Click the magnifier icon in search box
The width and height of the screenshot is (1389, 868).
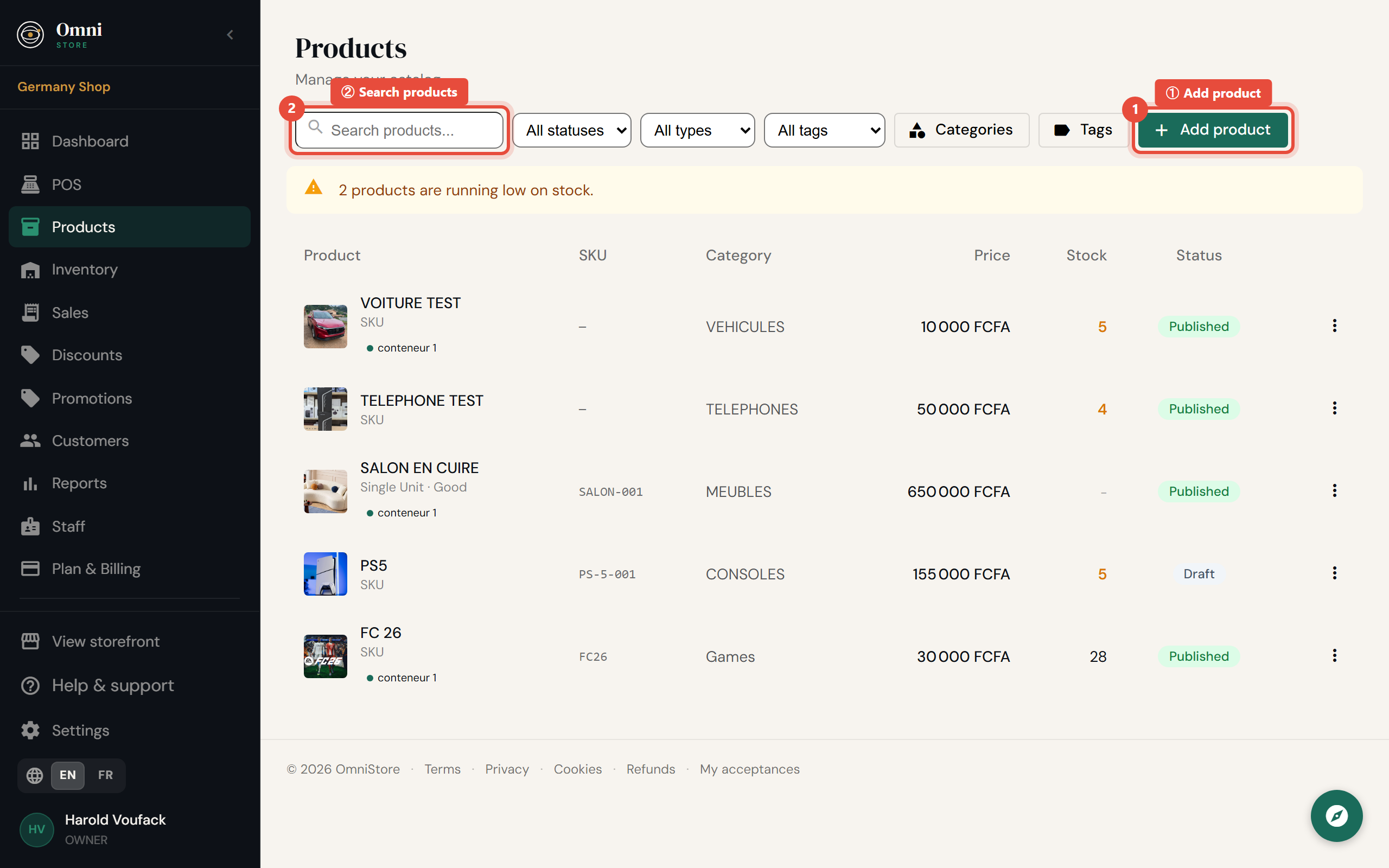coord(315,127)
